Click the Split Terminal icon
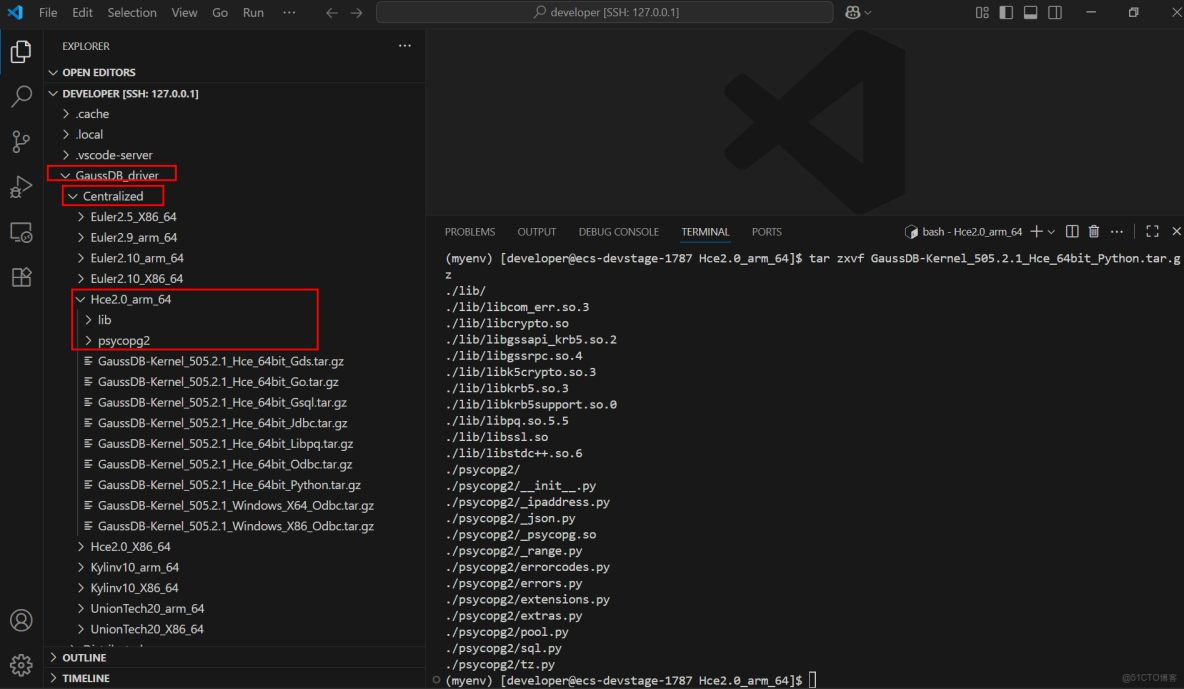The width and height of the screenshot is (1184, 689). 1072,232
